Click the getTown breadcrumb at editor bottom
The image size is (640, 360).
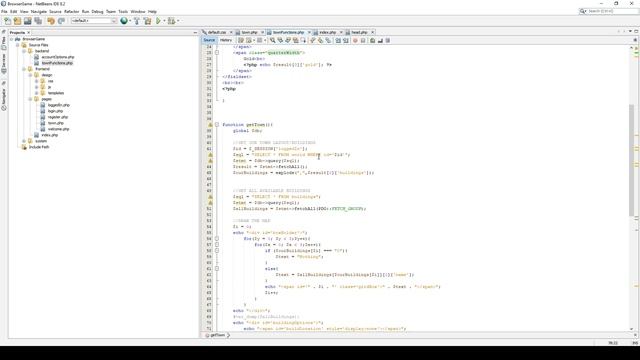pyautogui.click(x=217, y=335)
